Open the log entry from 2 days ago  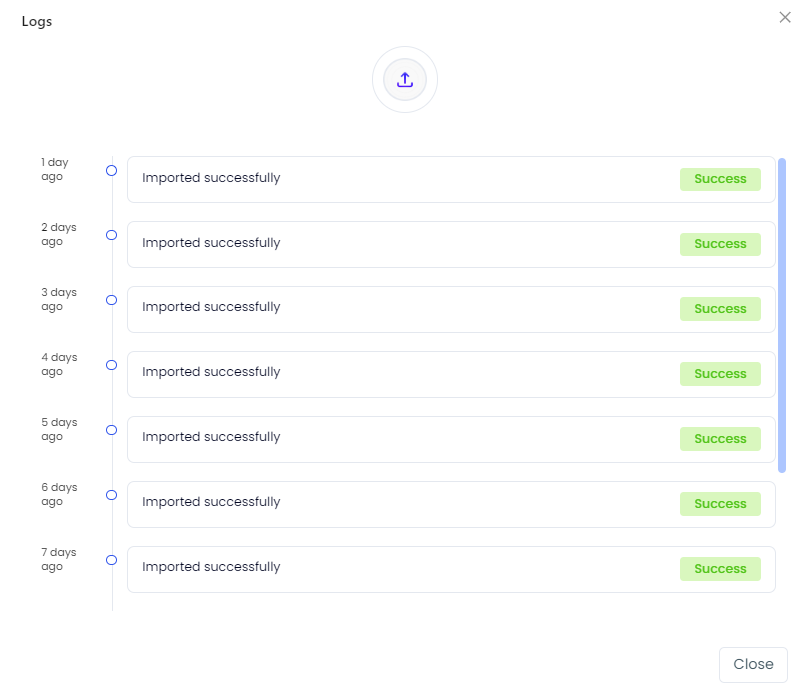point(451,244)
